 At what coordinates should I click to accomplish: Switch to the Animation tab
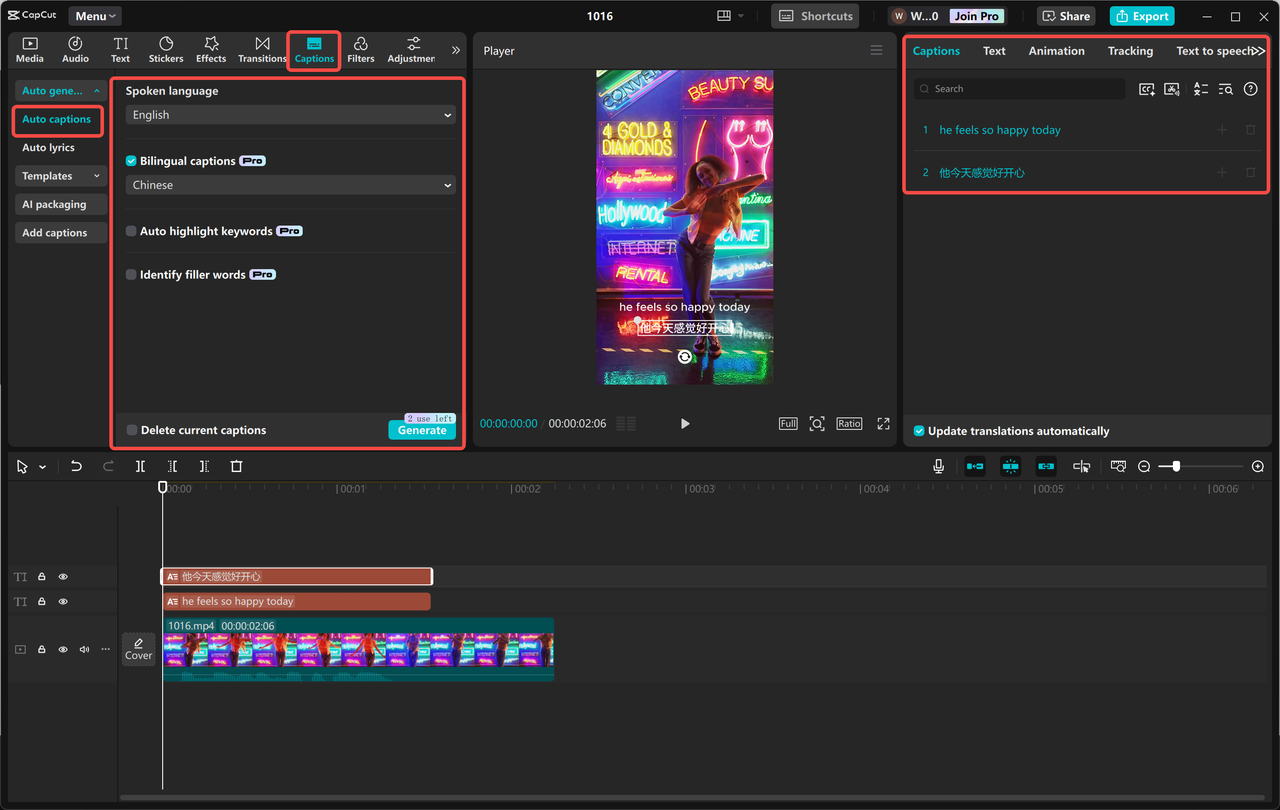(1056, 50)
